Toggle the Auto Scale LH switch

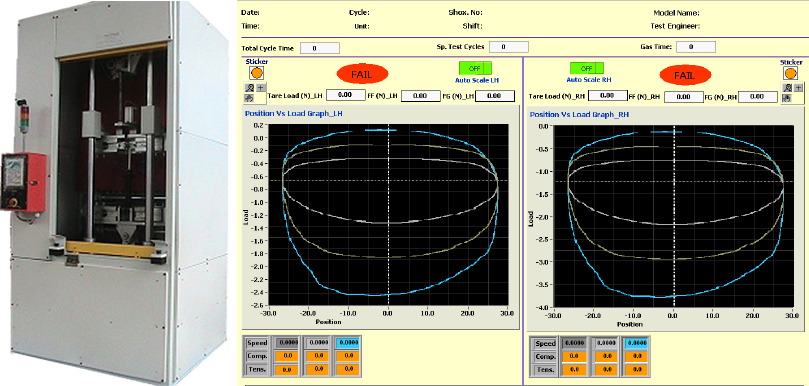[475, 68]
